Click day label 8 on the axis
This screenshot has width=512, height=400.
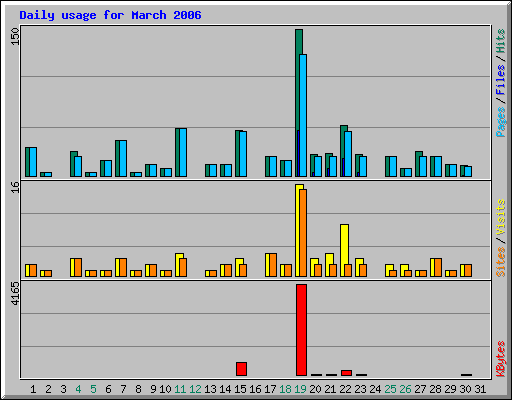pos(138,389)
